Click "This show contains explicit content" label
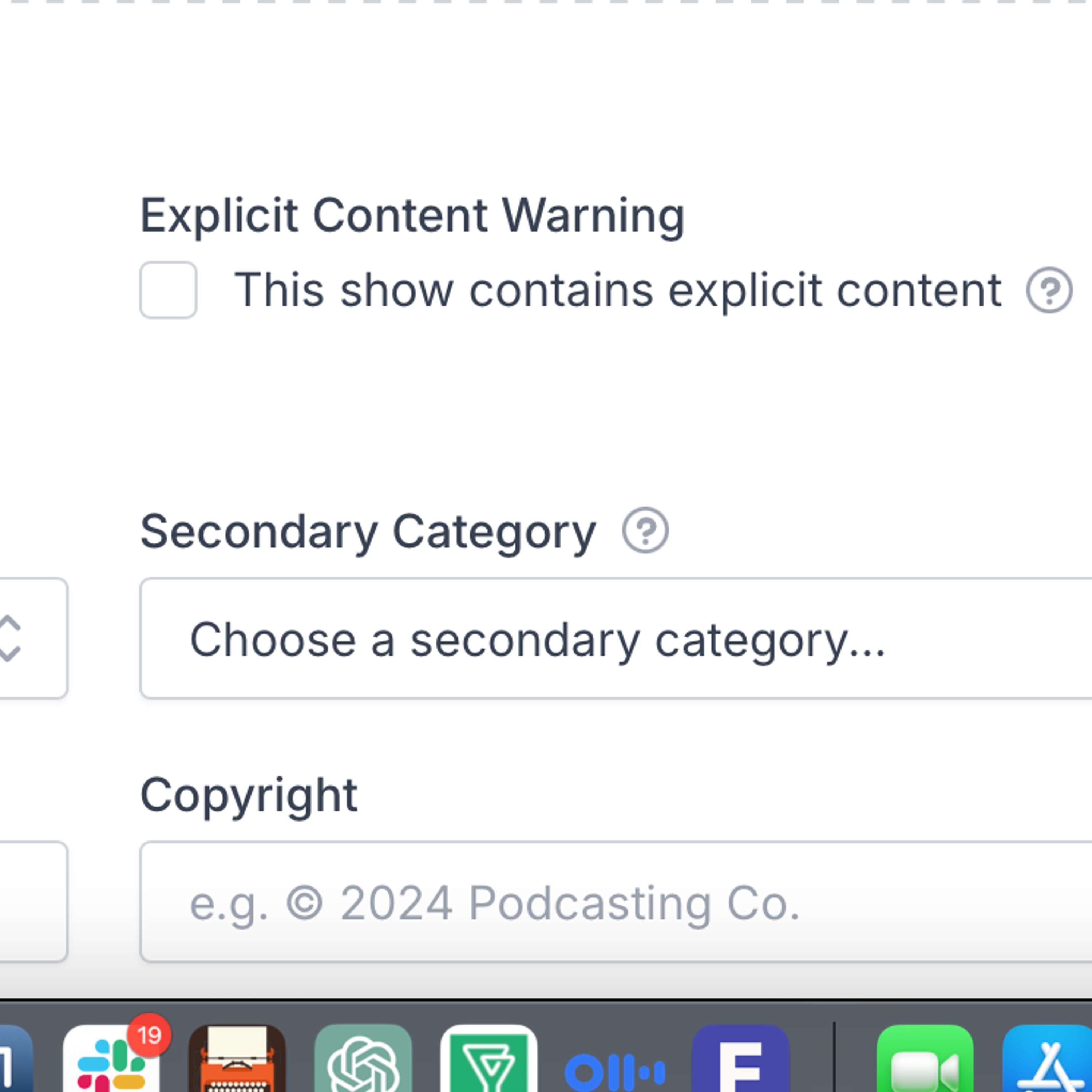 [x=618, y=290]
